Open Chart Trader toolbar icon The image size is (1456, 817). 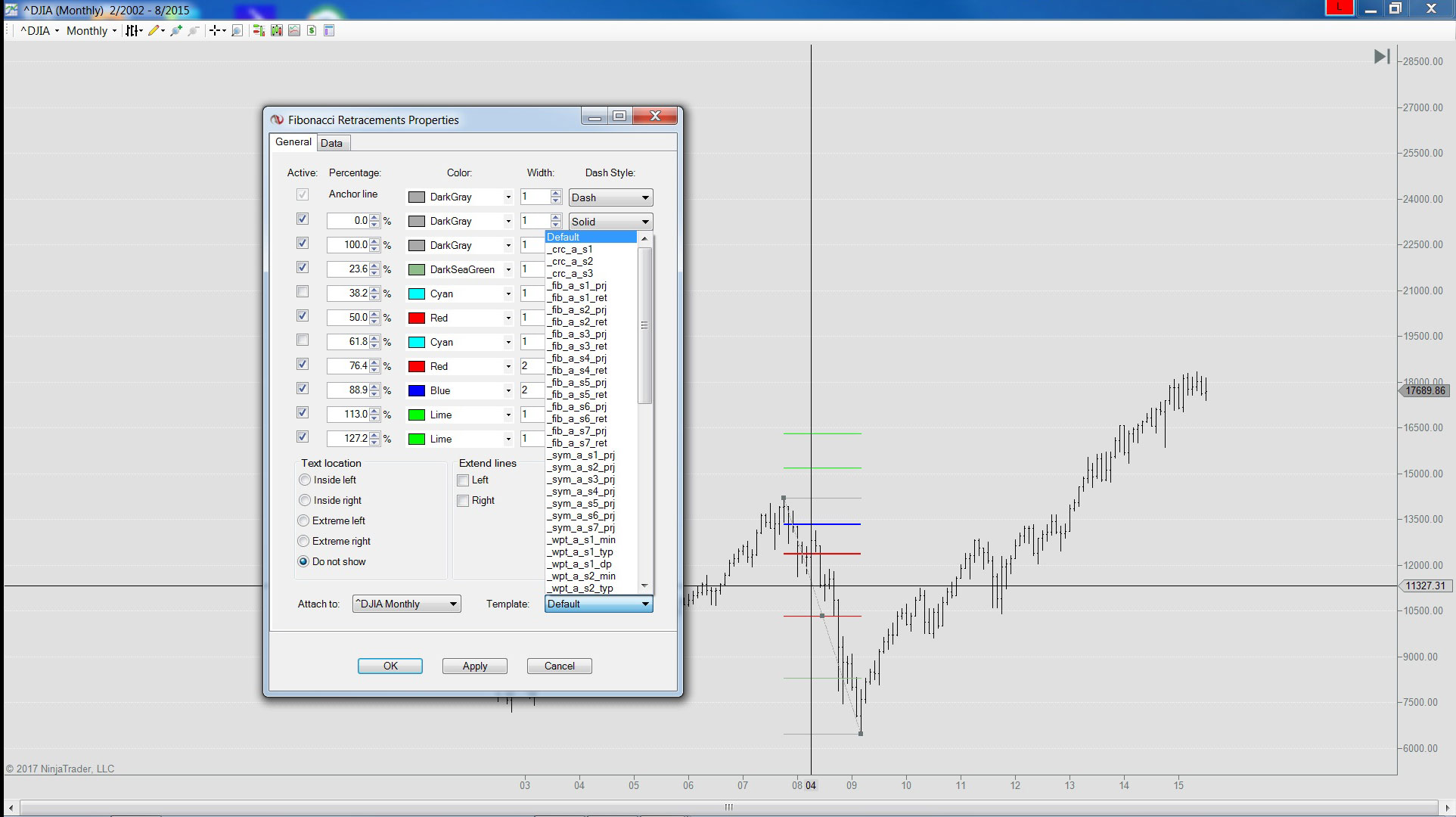tap(259, 30)
